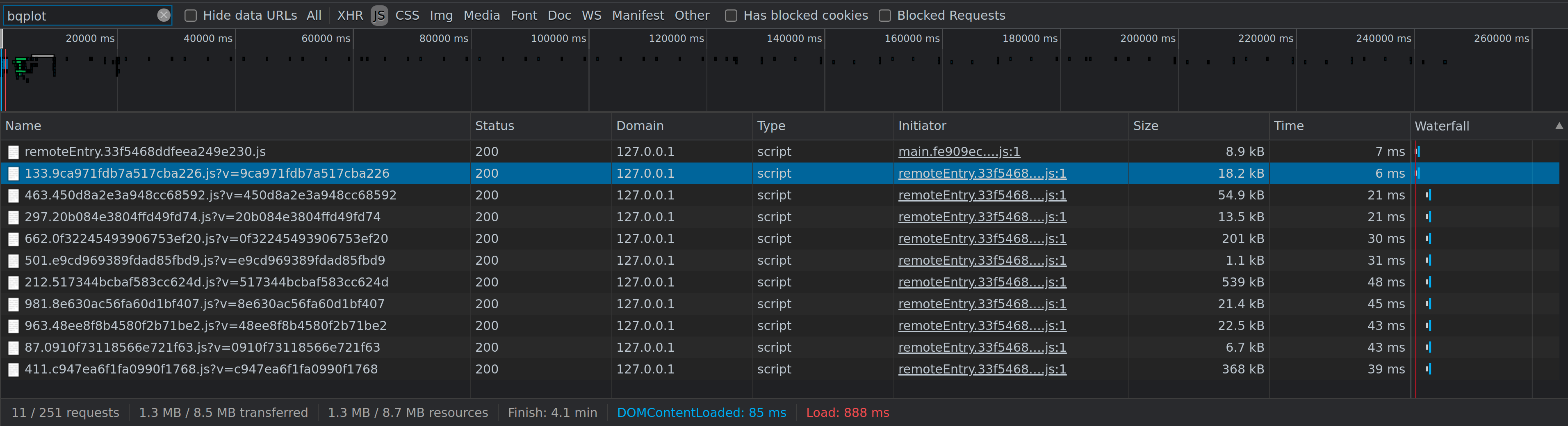
Task: Select the Other filter type
Action: point(692,15)
